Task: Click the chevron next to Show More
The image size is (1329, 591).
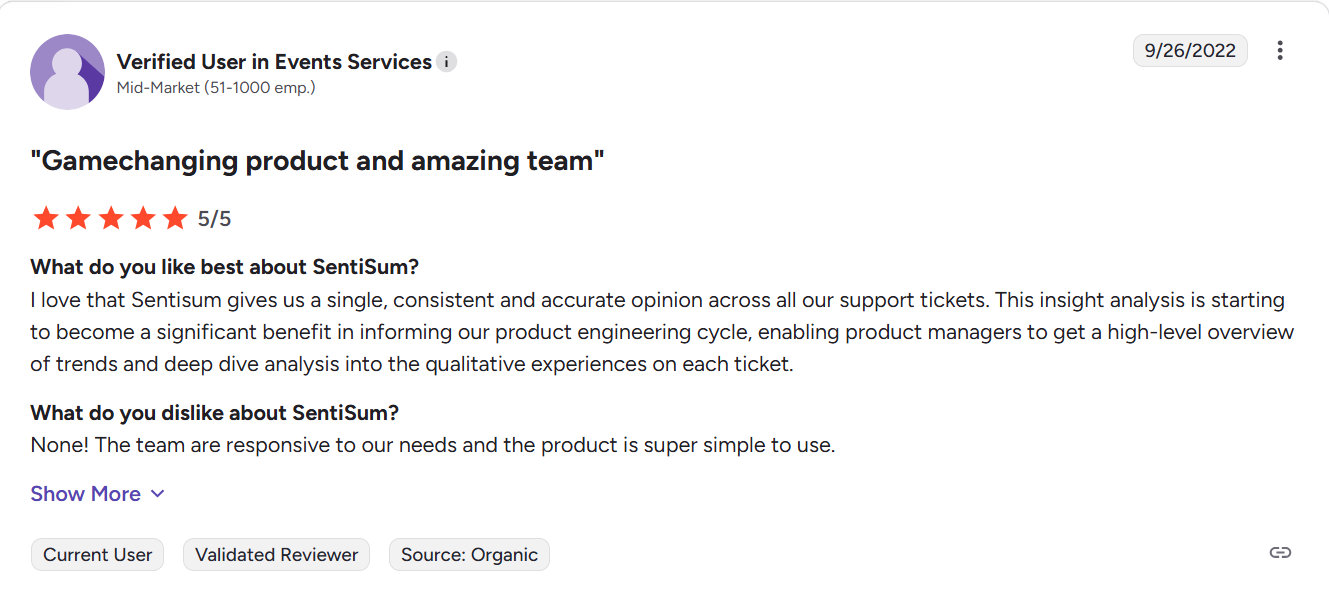Action: pos(157,494)
